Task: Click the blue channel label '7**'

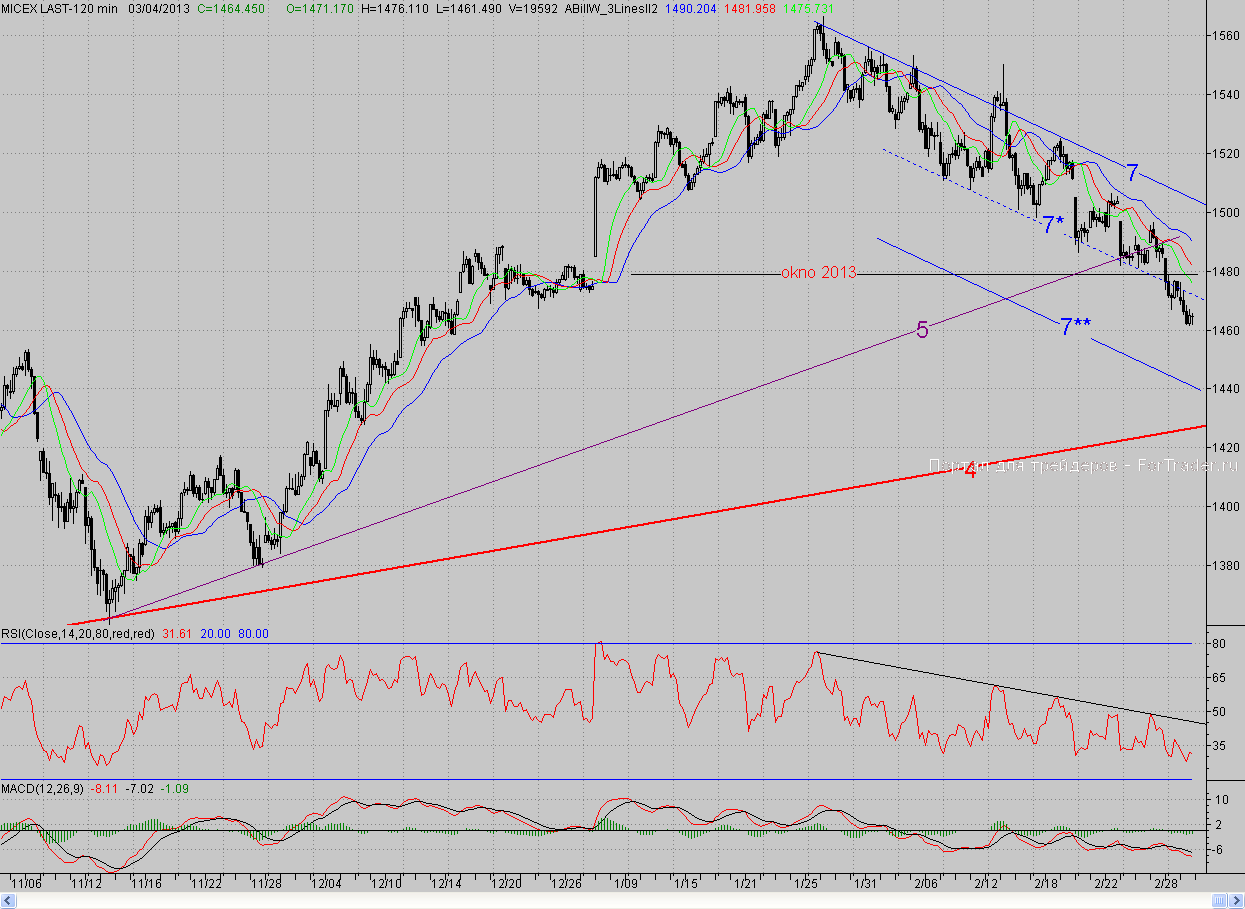Action: point(1076,326)
